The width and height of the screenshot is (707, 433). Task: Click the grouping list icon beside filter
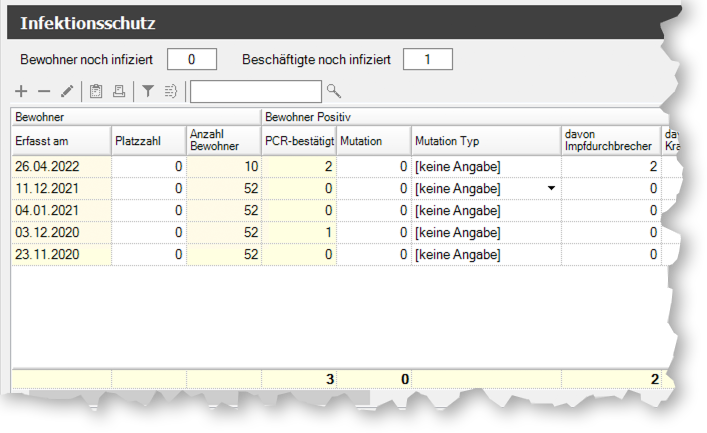[x=171, y=92]
